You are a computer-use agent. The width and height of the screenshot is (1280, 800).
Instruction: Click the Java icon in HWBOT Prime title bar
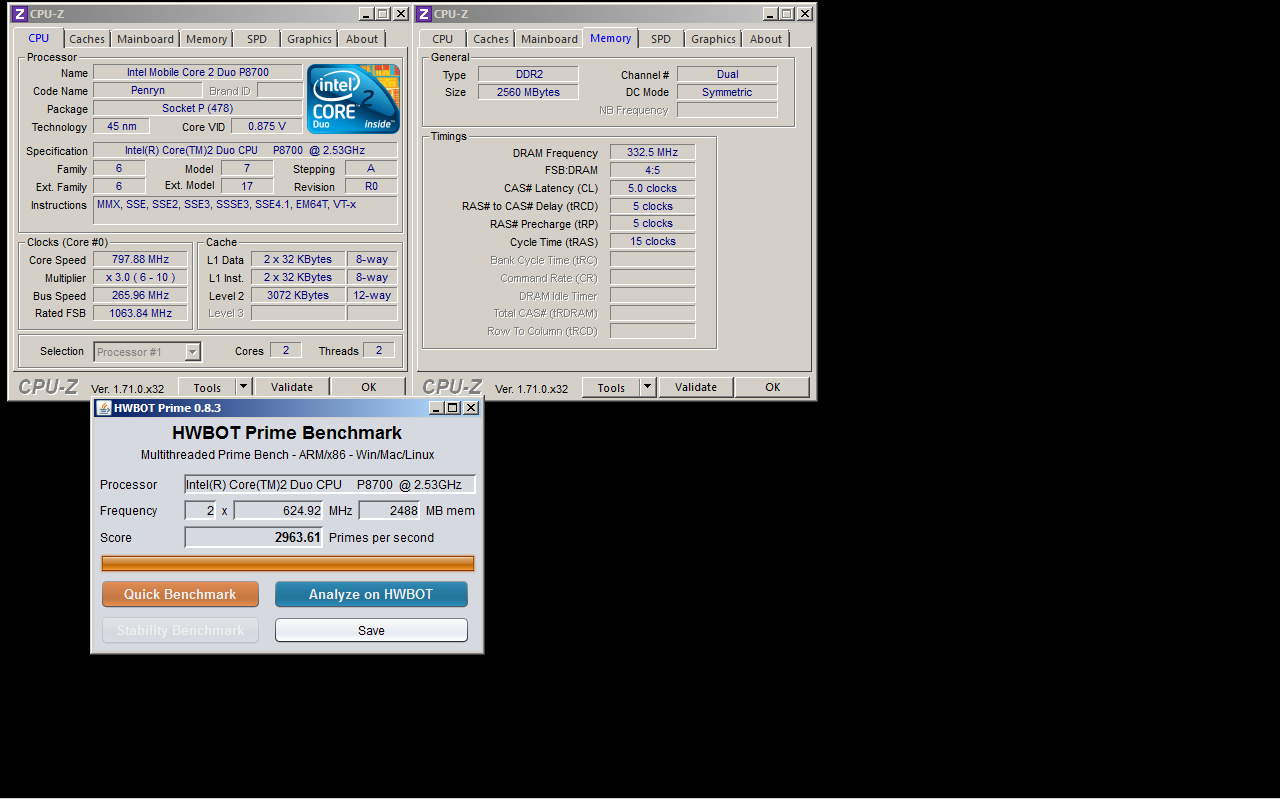pyautogui.click(x=103, y=408)
